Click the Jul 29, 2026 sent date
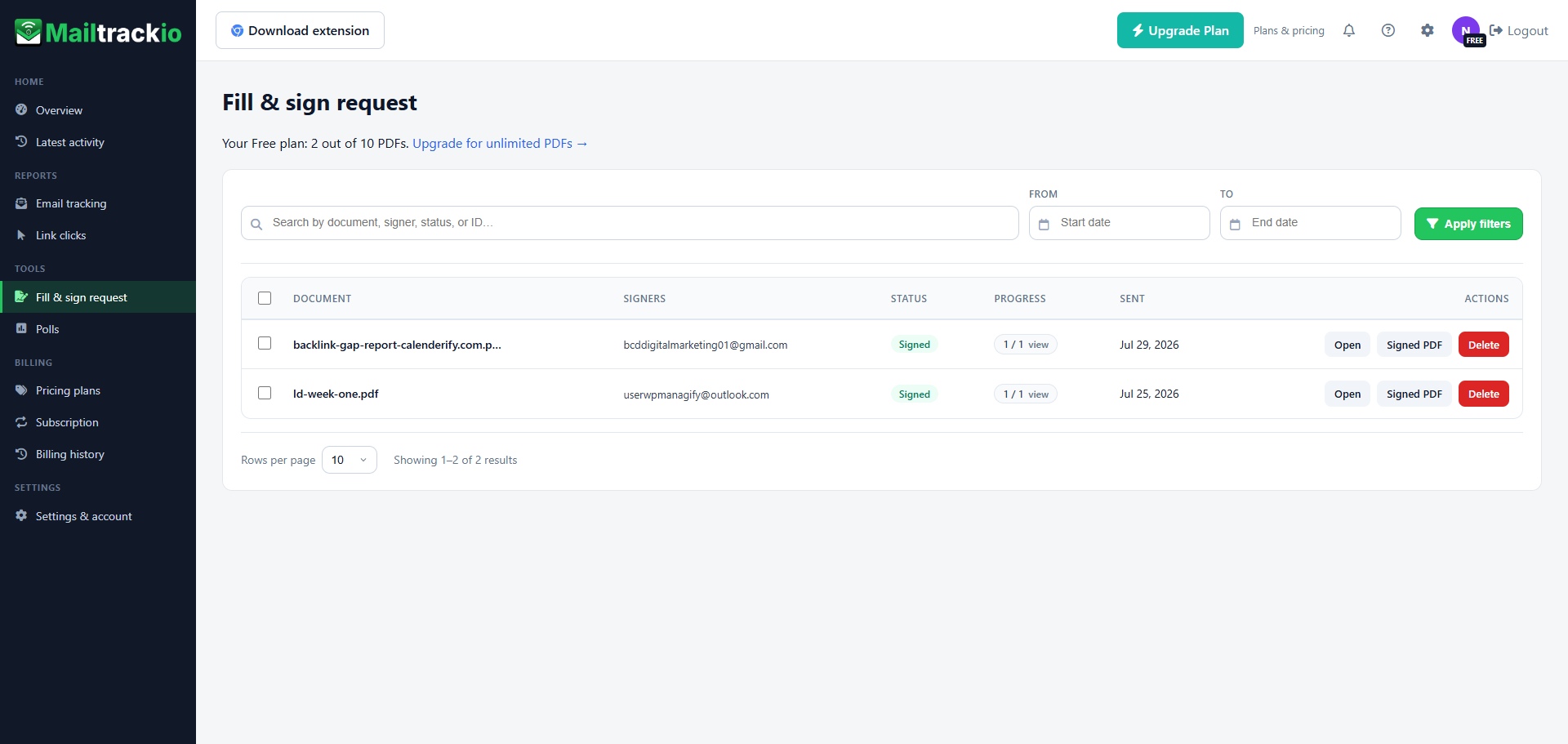 click(x=1149, y=345)
